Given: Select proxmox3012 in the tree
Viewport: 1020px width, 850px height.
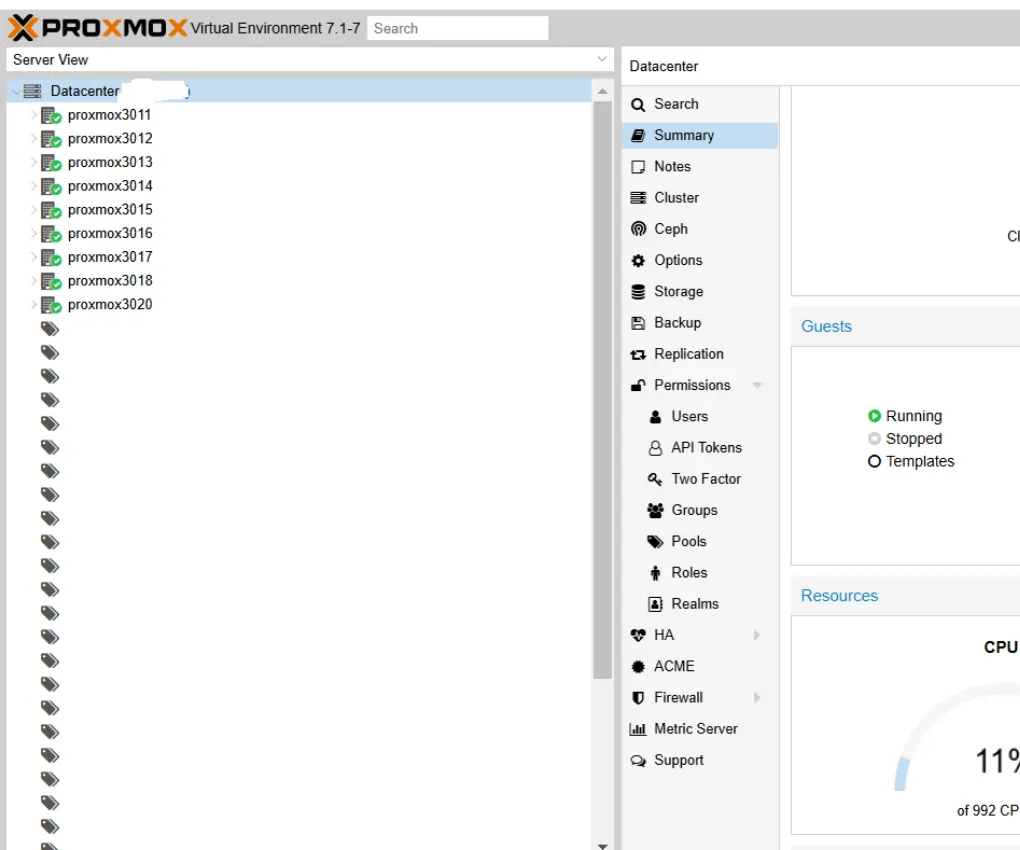Looking at the screenshot, I should tap(110, 139).
